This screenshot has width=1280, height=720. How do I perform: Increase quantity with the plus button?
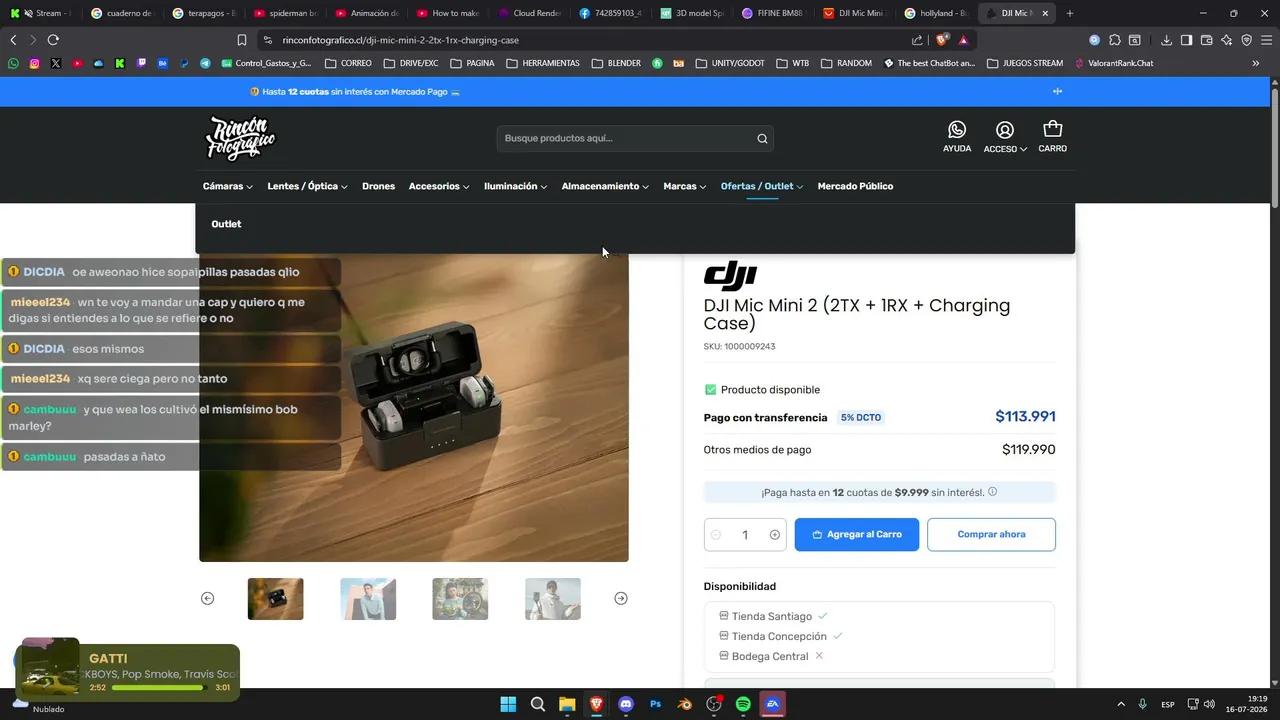(775, 535)
